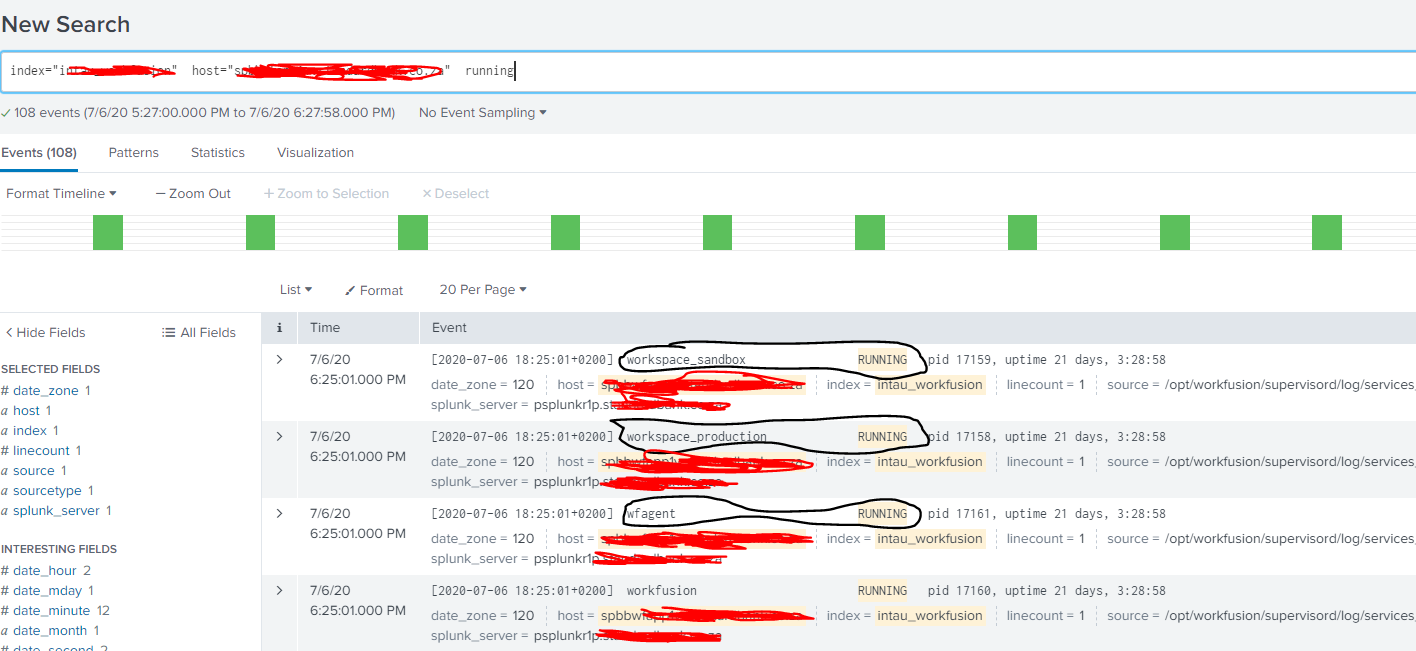Click Zoom Out on the timeline
This screenshot has width=1416, height=651.
pos(192,193)
